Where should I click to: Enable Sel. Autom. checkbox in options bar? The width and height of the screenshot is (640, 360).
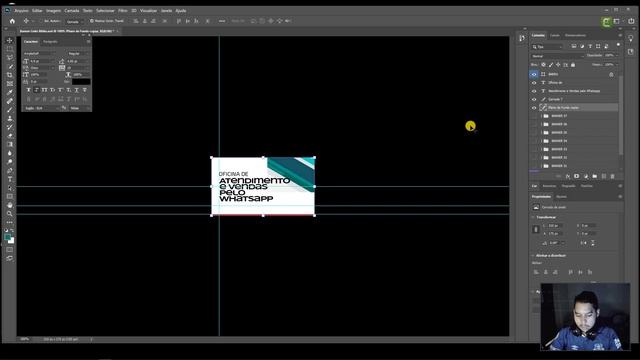(x=41, y=21)
